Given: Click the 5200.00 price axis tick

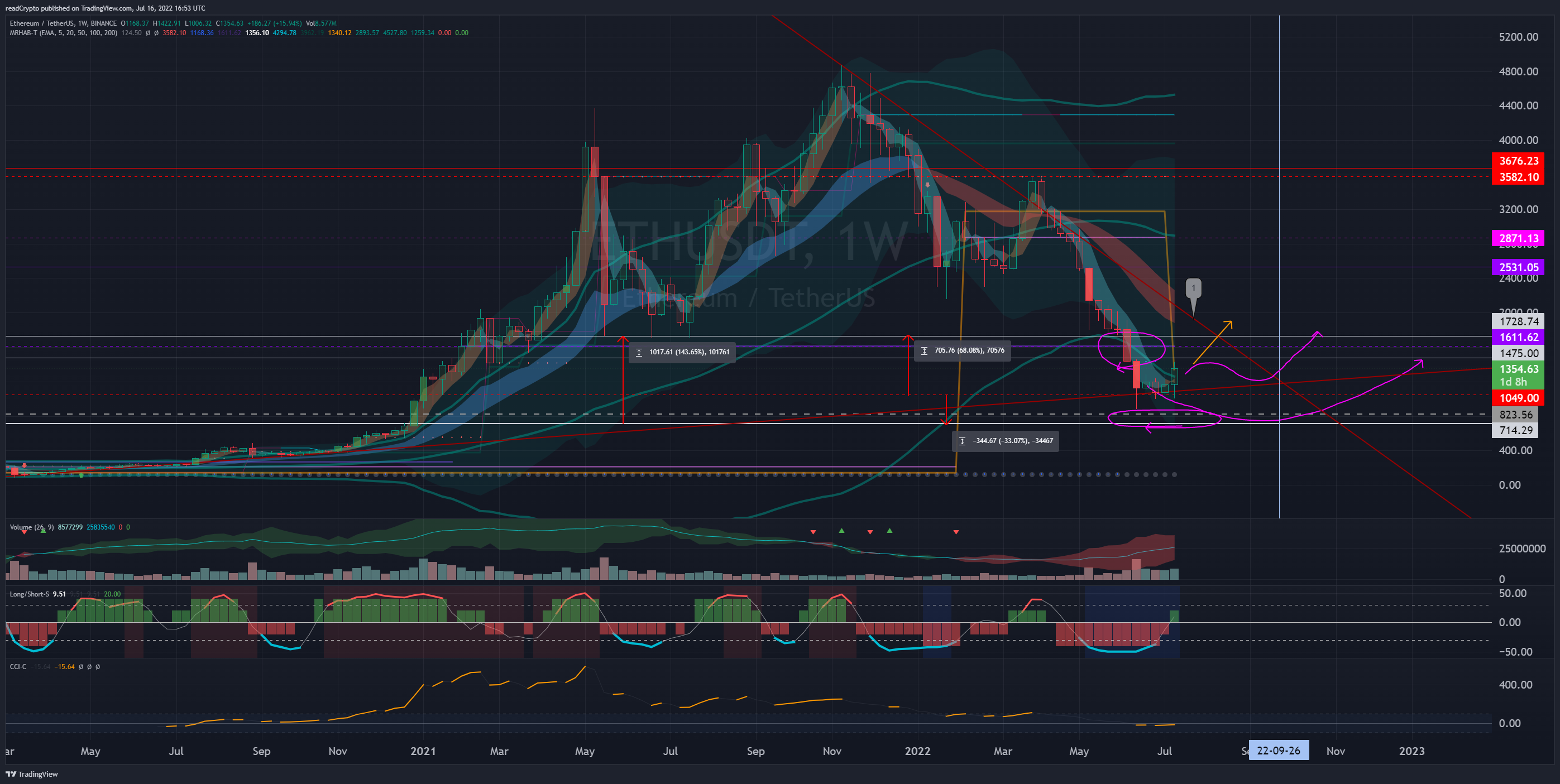Looking at the screenshot, I should tap(1518, 37).
